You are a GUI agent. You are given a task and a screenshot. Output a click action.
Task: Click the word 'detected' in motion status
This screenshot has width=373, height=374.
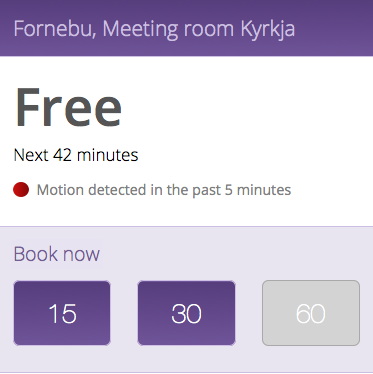coord(117,190)
